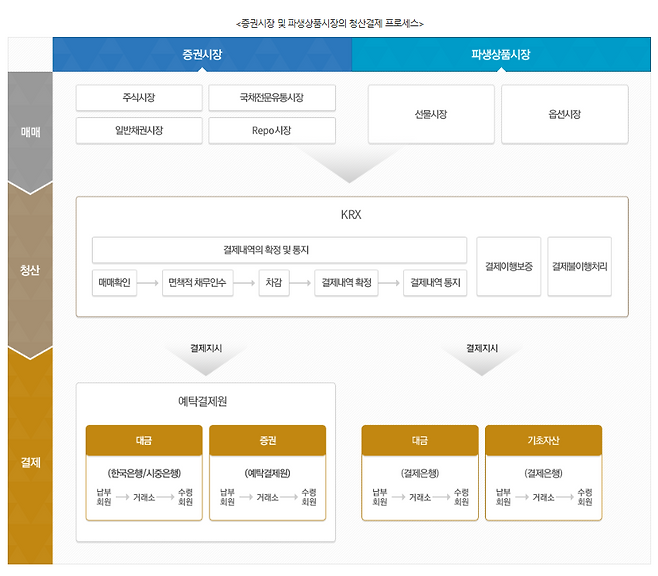658x576 pixels.
Task: Click 거래소 in derivatives 대금 card
Action: [420, 498]
